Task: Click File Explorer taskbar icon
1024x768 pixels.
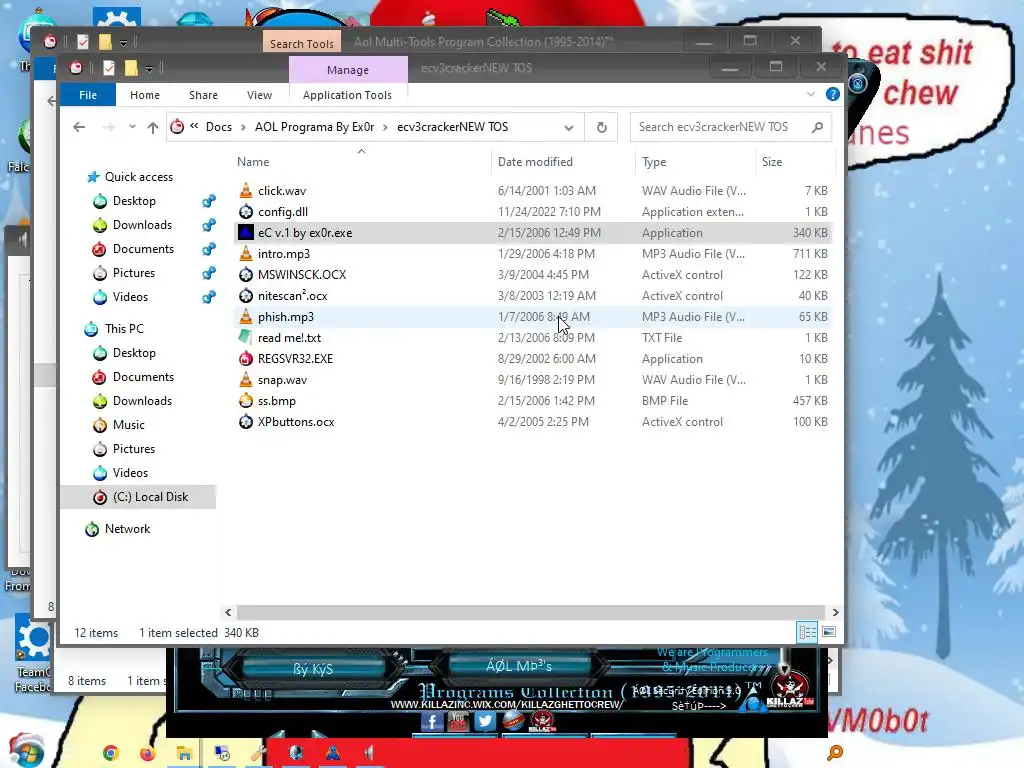Action: (184, 753)
